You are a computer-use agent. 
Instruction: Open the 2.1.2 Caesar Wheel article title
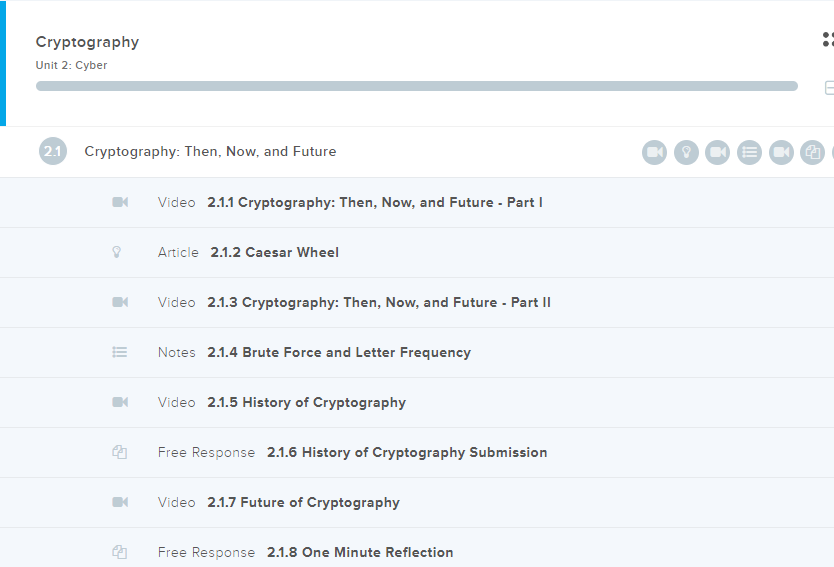pyautogui.click(x=274, y=252)
